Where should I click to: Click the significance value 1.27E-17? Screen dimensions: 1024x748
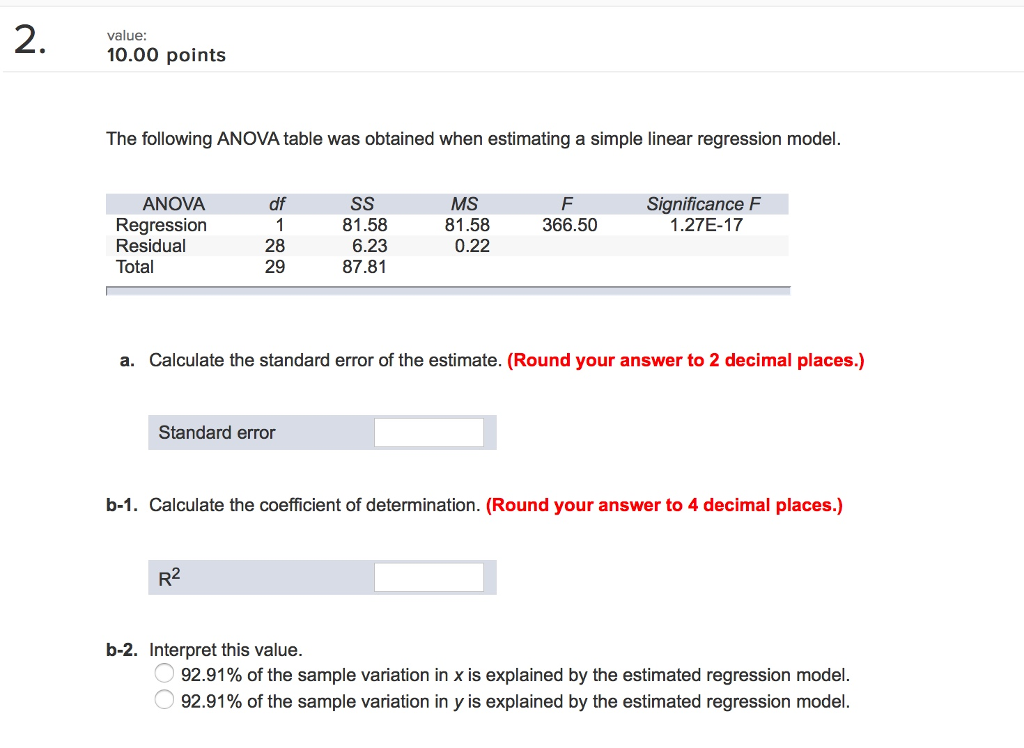703,224
